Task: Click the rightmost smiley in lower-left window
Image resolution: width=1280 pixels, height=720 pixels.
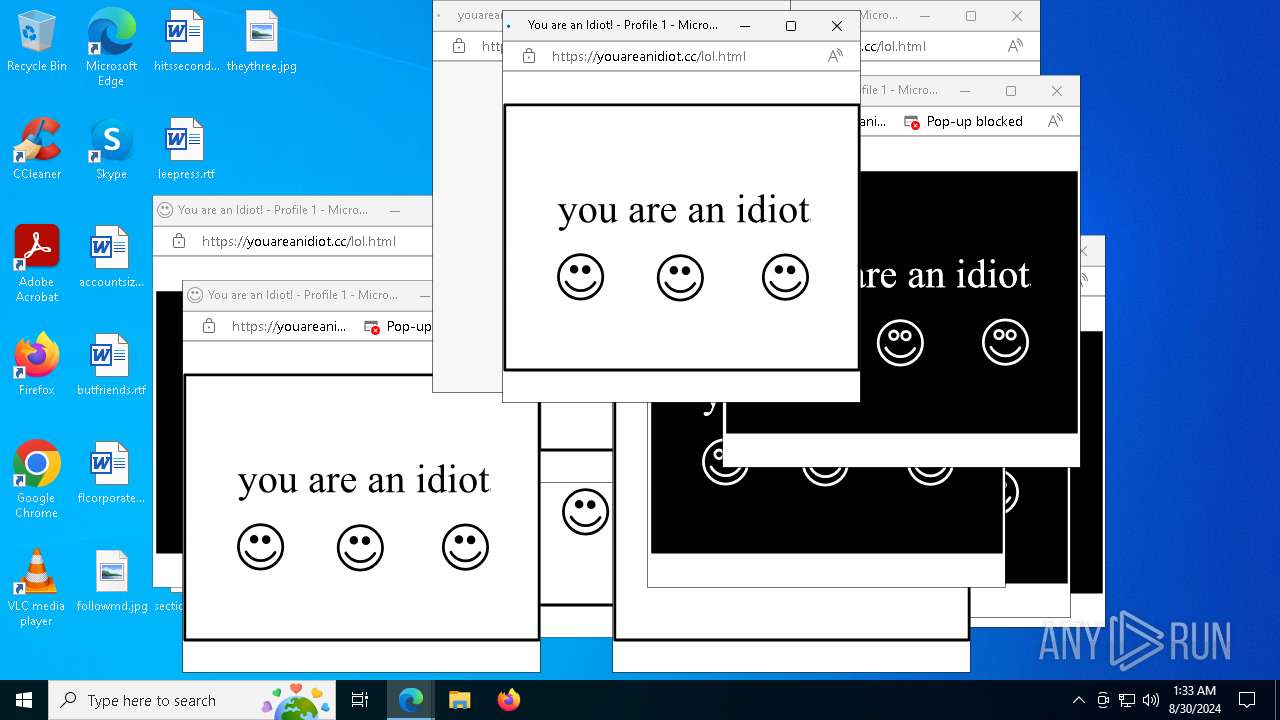Action: (x=465, y=547)
